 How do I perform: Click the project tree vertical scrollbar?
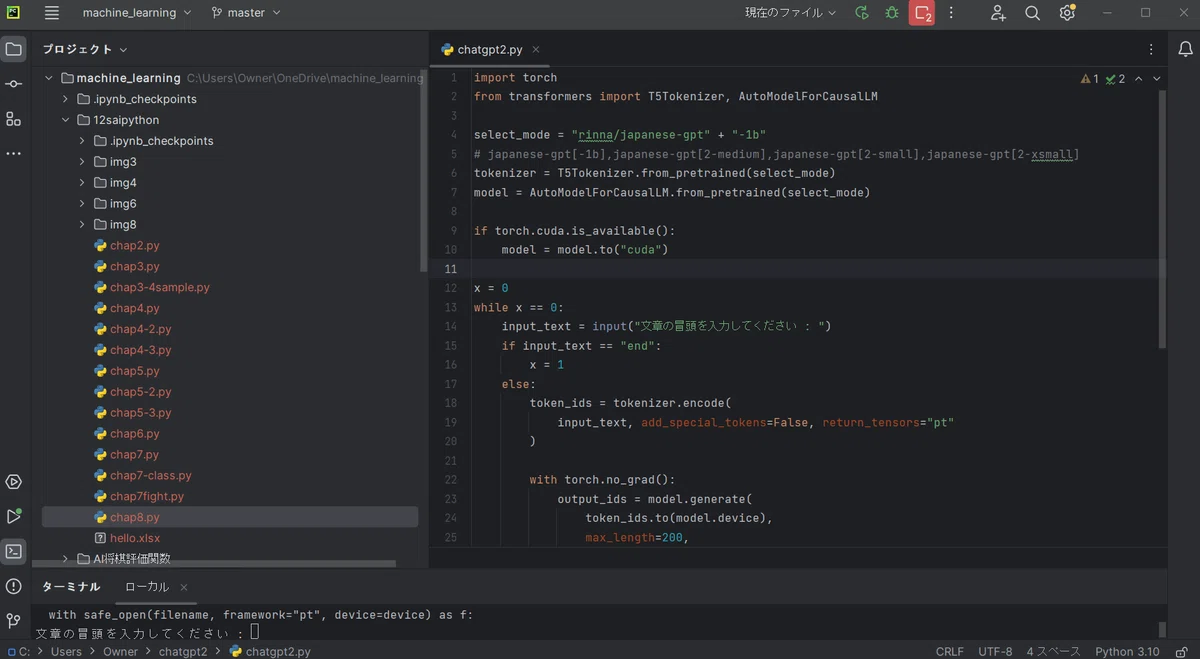click(x=424, y=170)
